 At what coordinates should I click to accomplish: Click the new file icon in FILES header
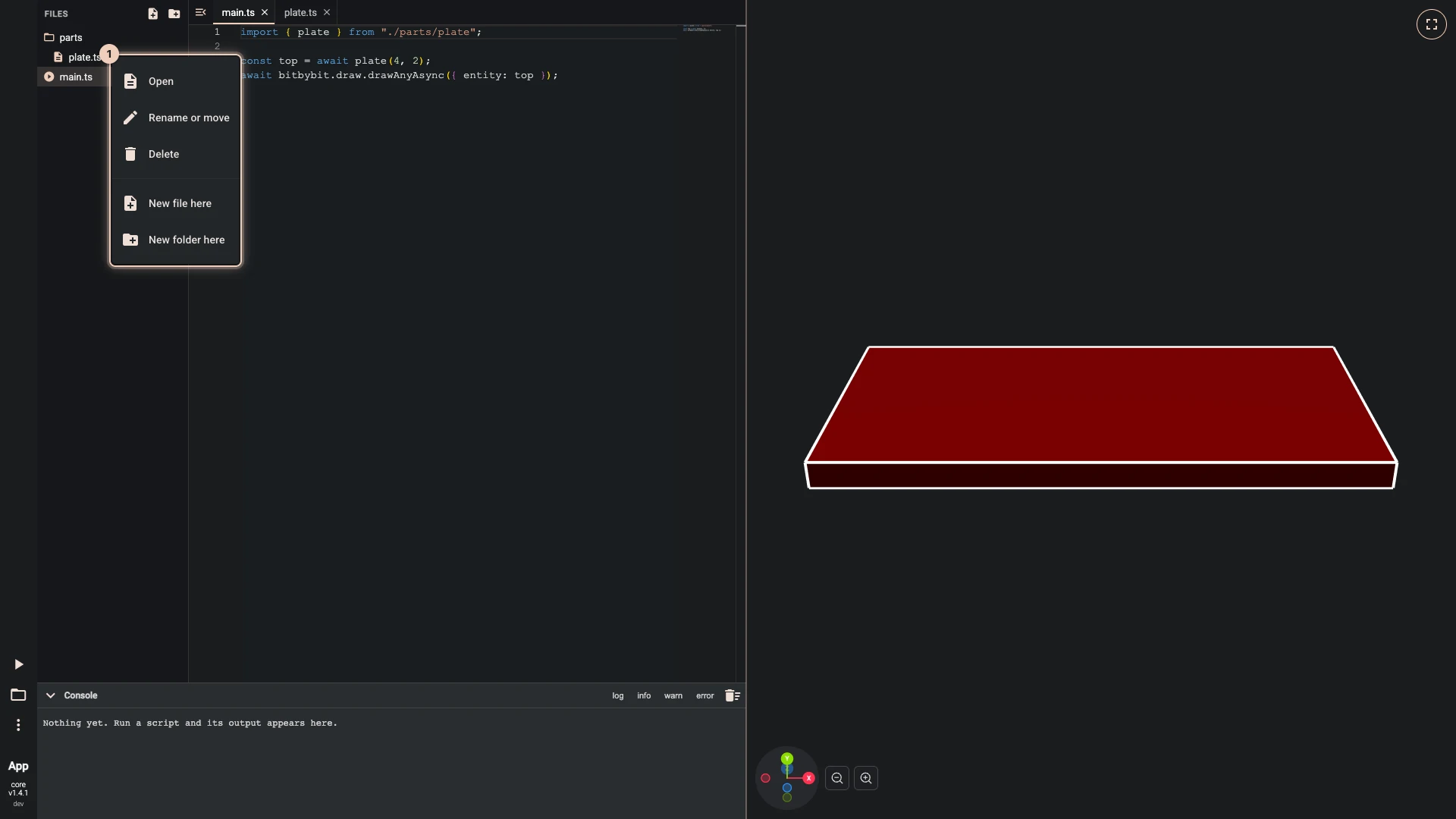point(152,14)
